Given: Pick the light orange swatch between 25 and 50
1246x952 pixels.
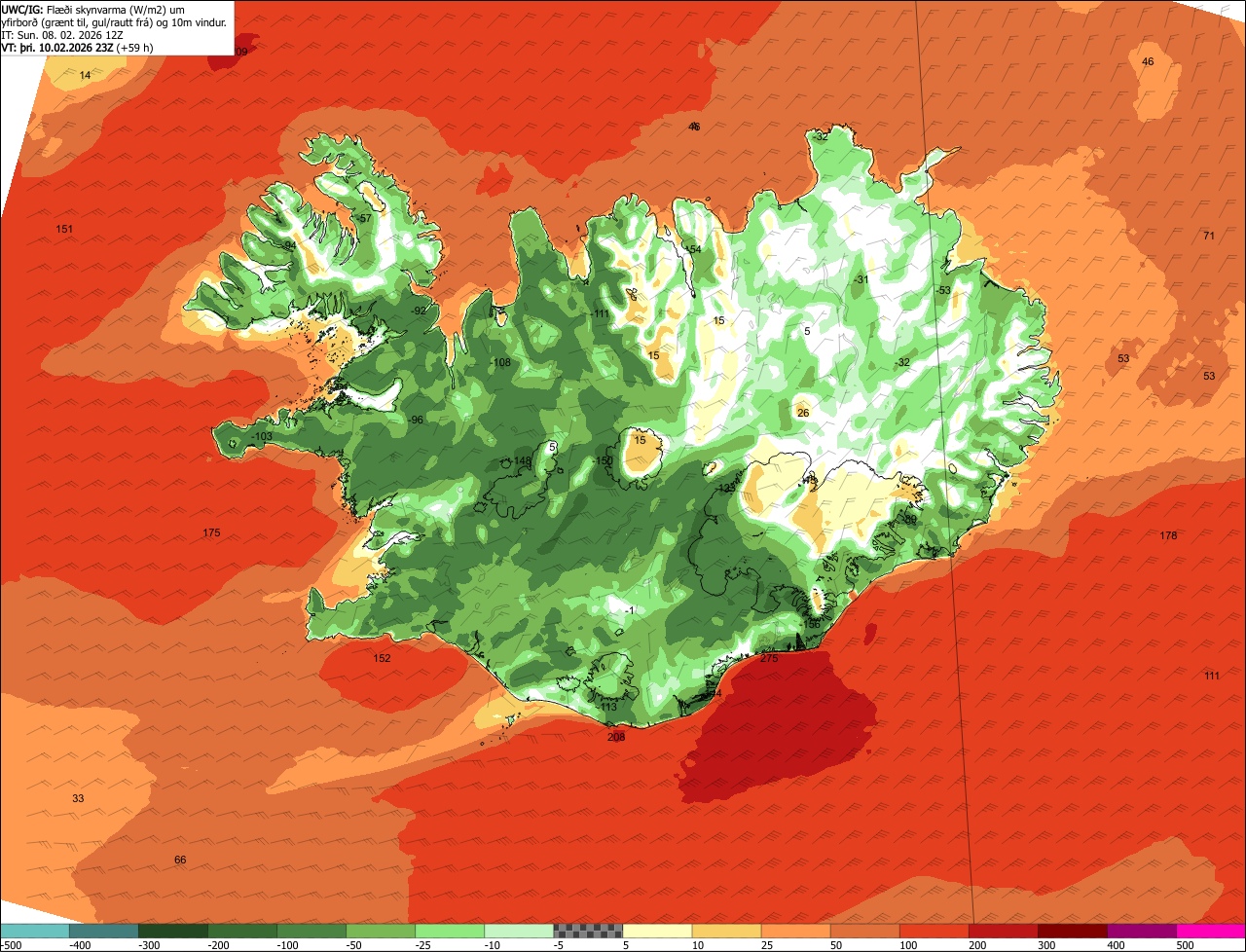Looking at the screenshot, I should (796, 931).
